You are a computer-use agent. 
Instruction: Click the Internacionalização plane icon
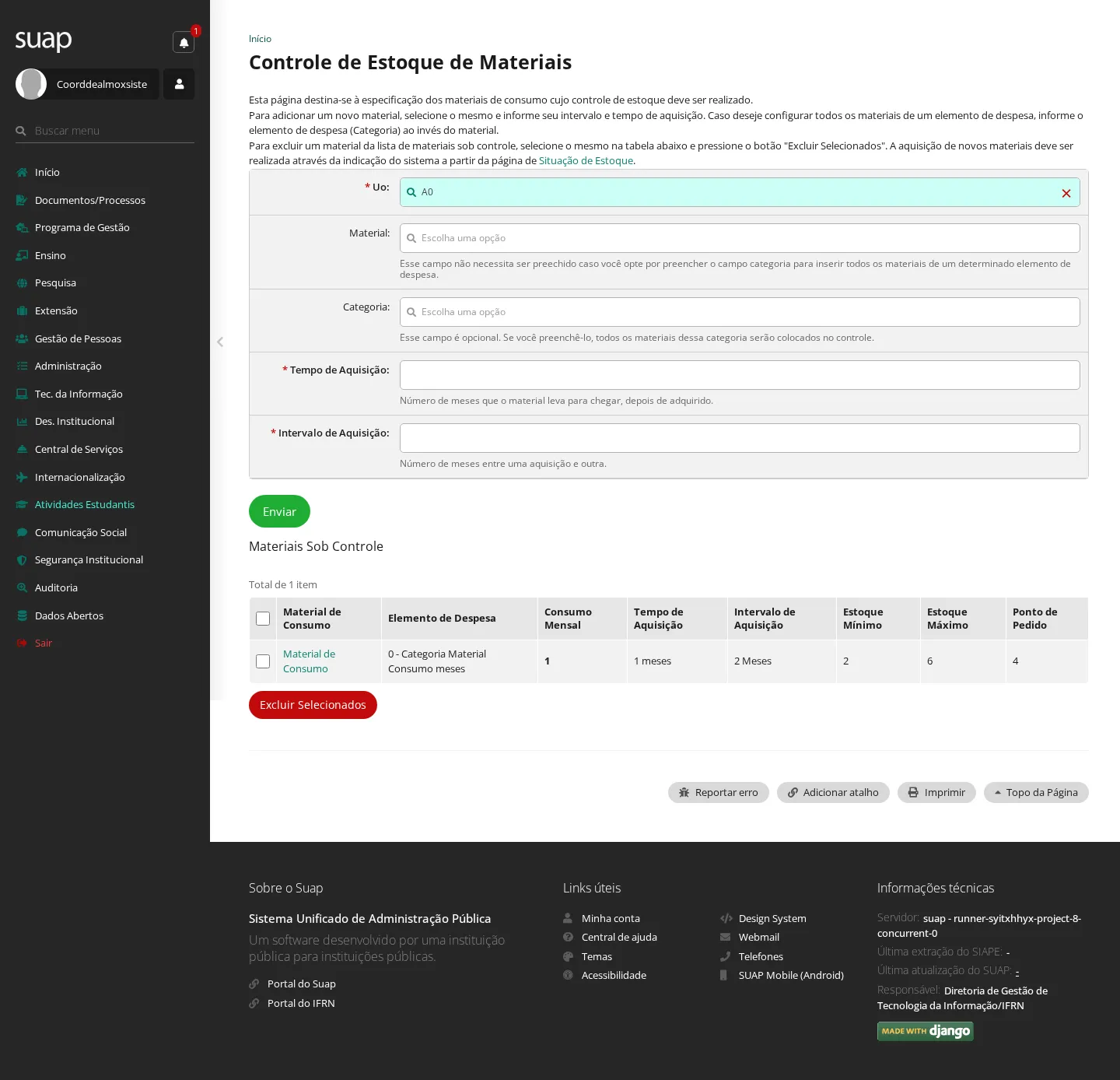click(22, 477)
